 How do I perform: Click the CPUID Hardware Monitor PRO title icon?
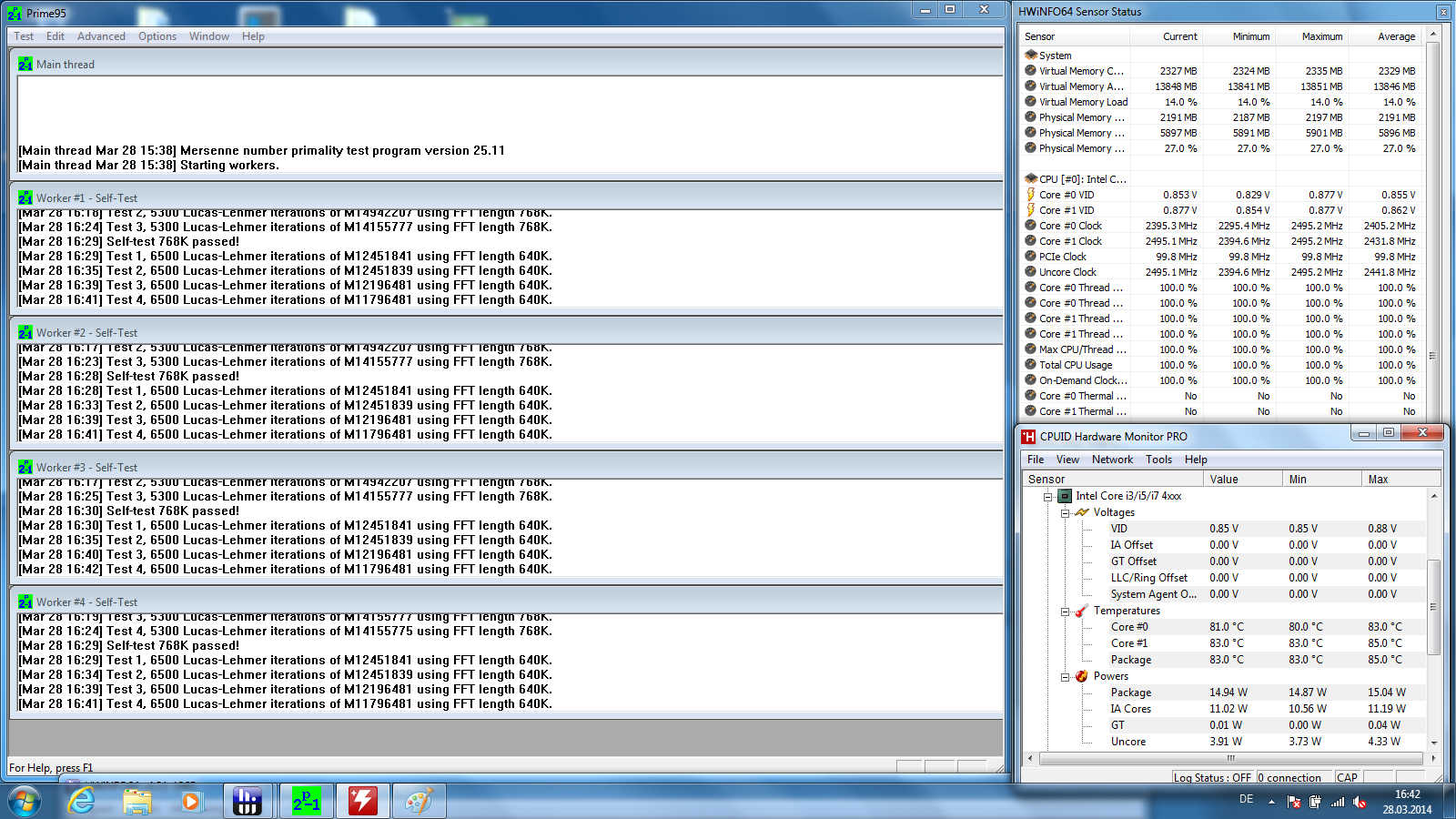(x=1028, y=437)
